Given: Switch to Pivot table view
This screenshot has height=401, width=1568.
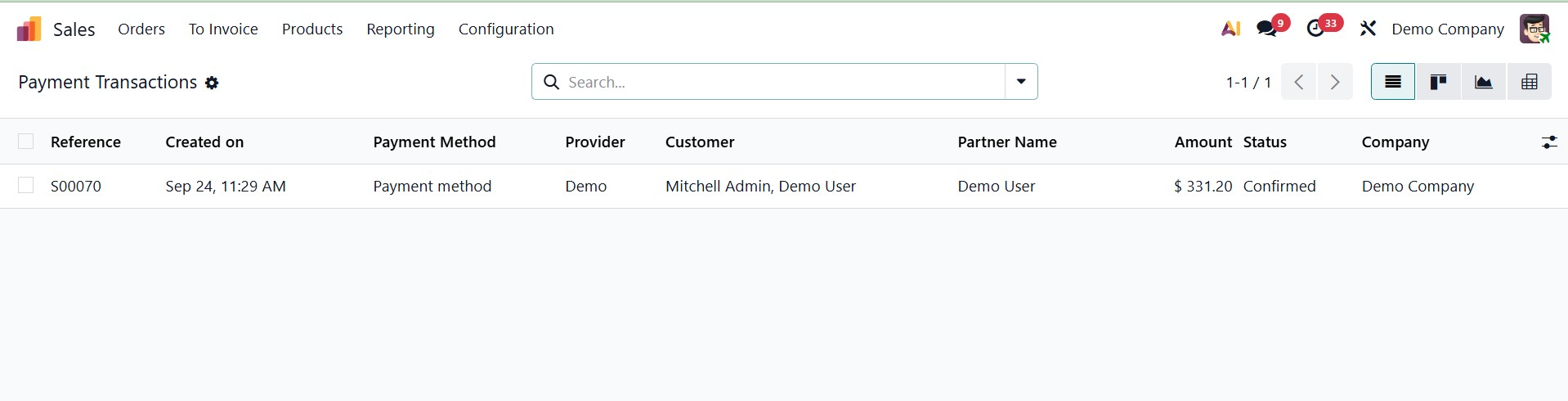Looking at the screenshot, I should coord(1529,82).
